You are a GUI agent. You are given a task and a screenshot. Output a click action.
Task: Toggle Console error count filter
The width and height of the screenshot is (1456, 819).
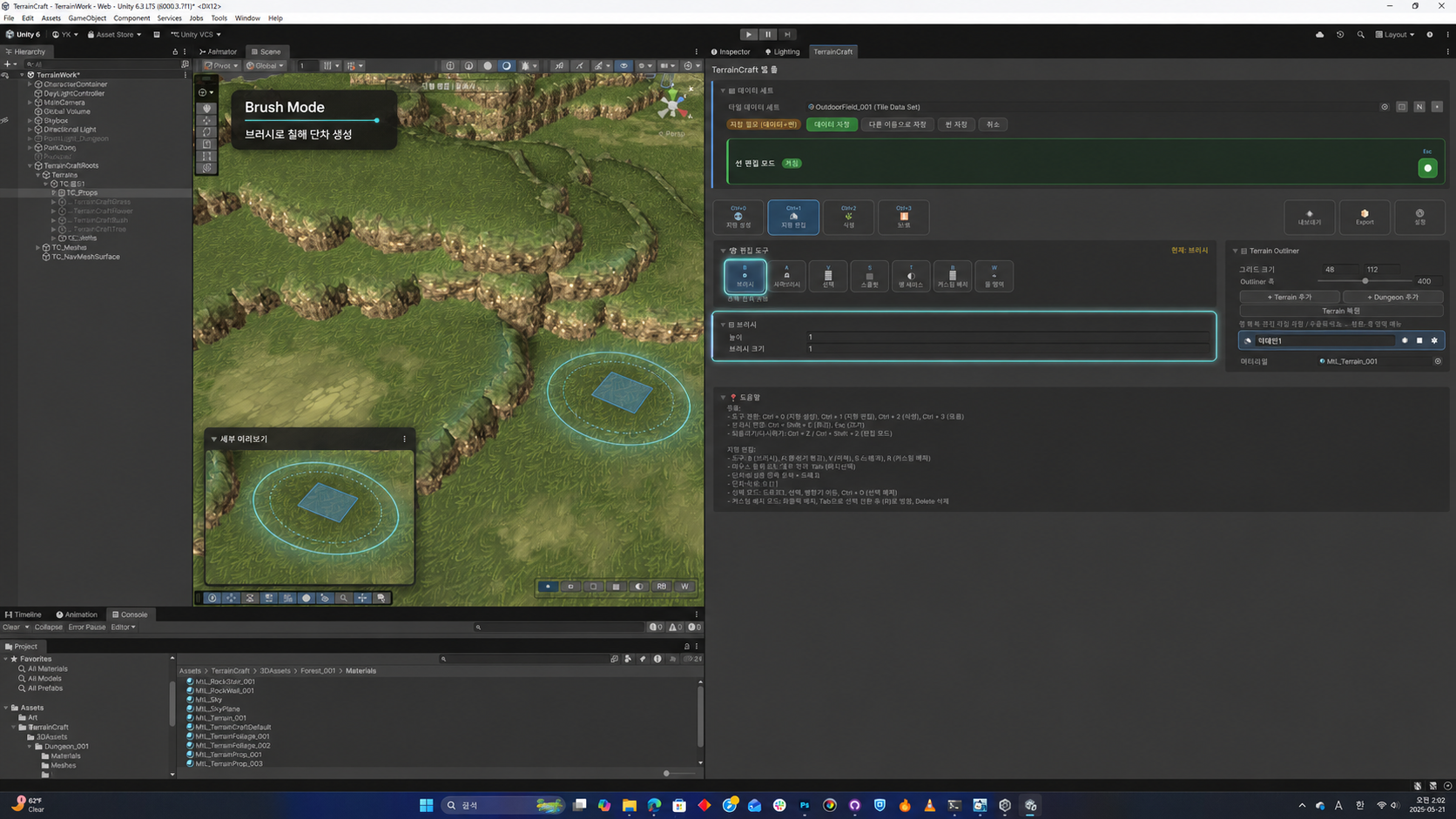coord(694,627)
